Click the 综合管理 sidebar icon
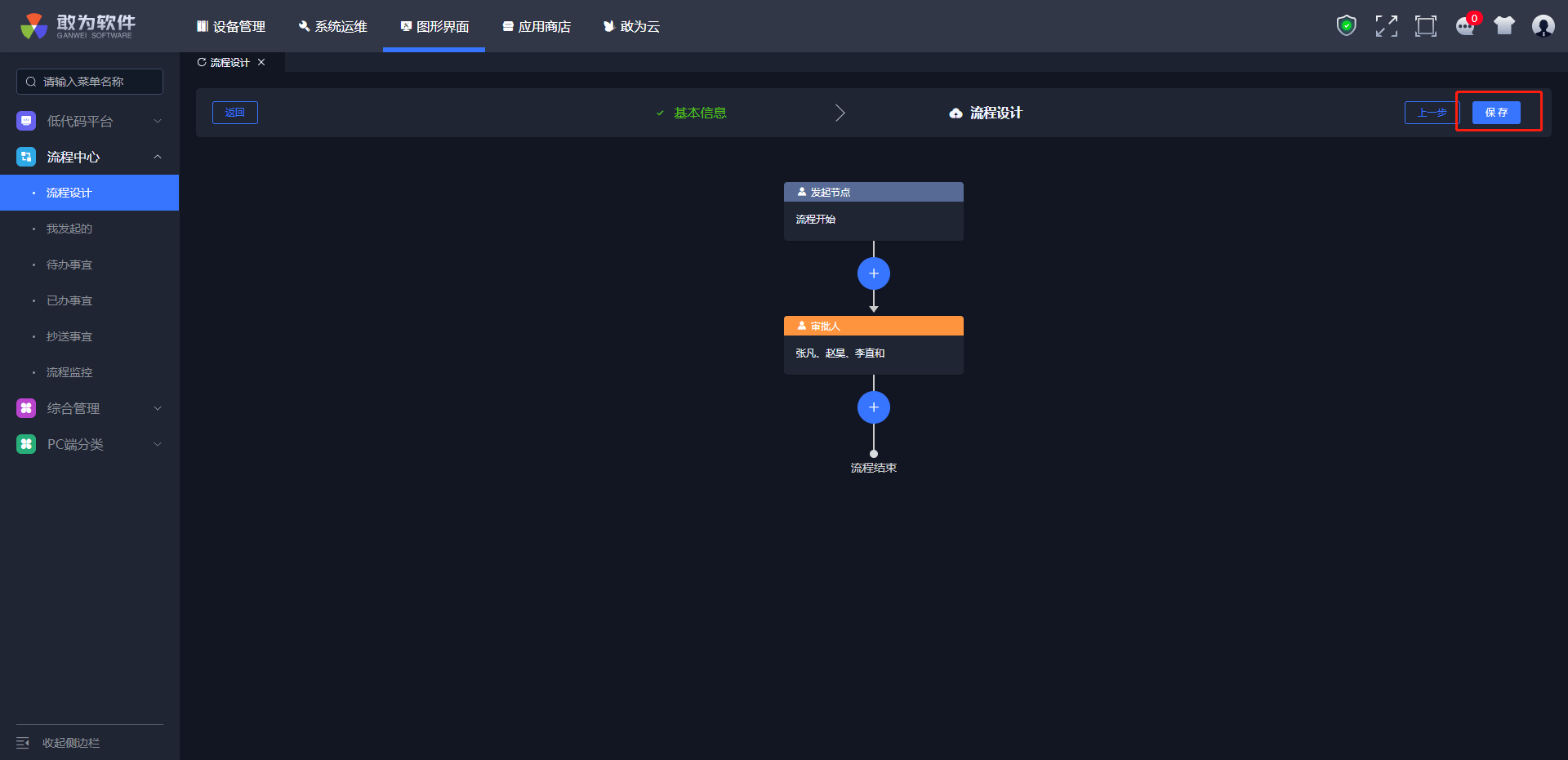The image size is (1568, 760). point(26,408)
